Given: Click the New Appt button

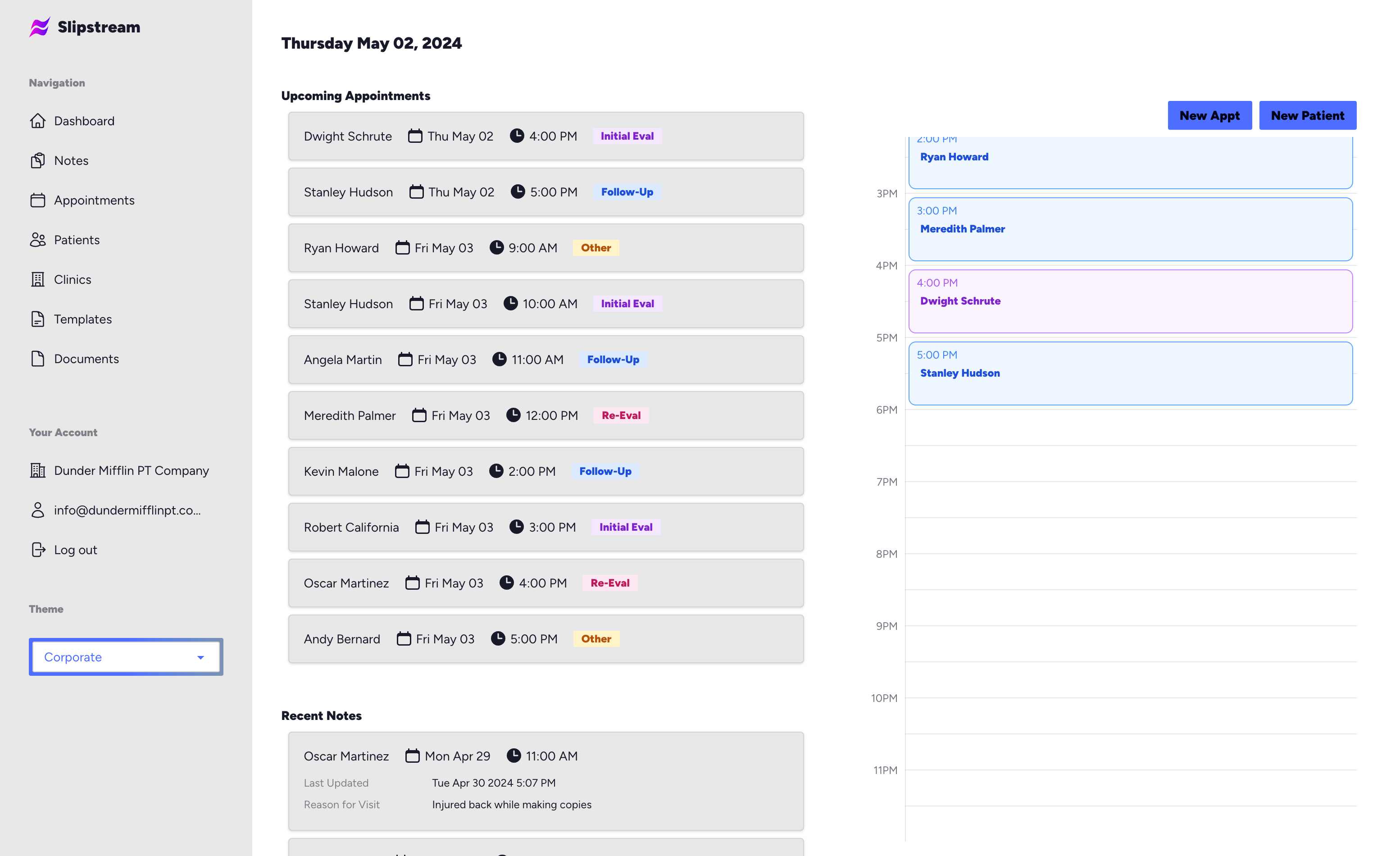Looking at the screenshot, I should click(1210, 115).
